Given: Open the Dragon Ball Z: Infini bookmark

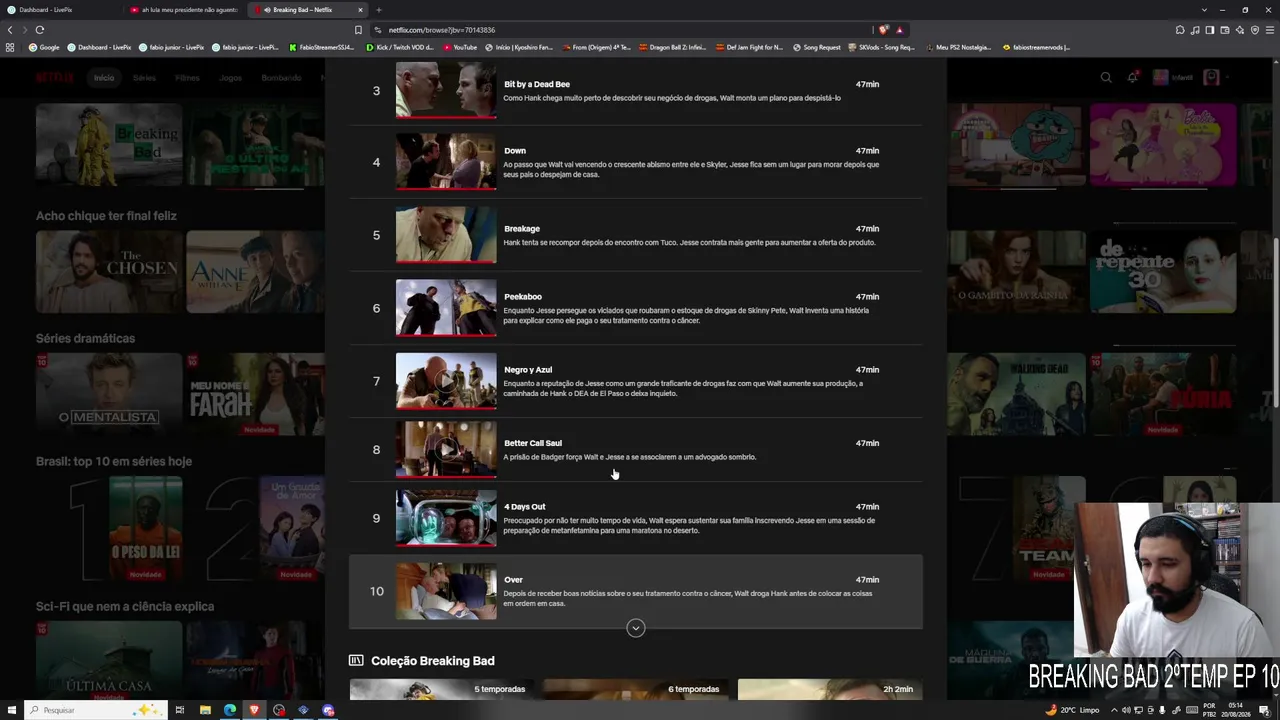Looking at the screenshot, I should pos(674,47).
